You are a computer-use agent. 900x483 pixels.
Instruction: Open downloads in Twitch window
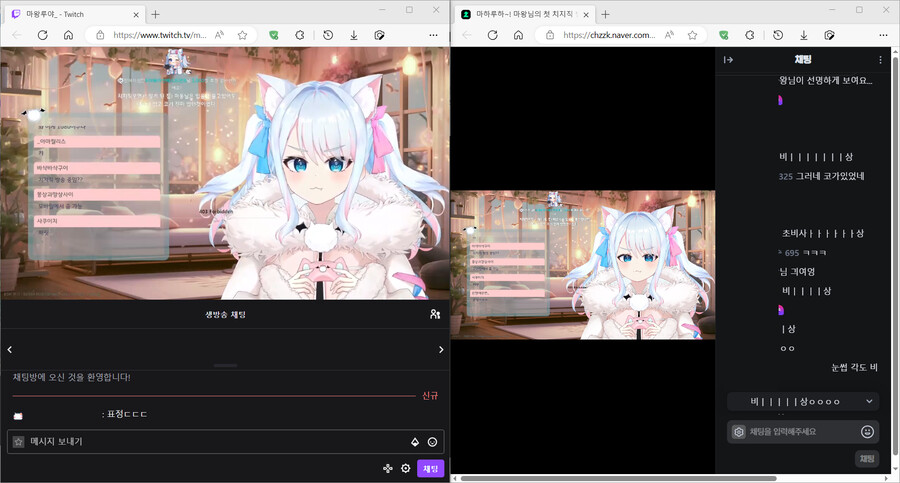[354, 35]
